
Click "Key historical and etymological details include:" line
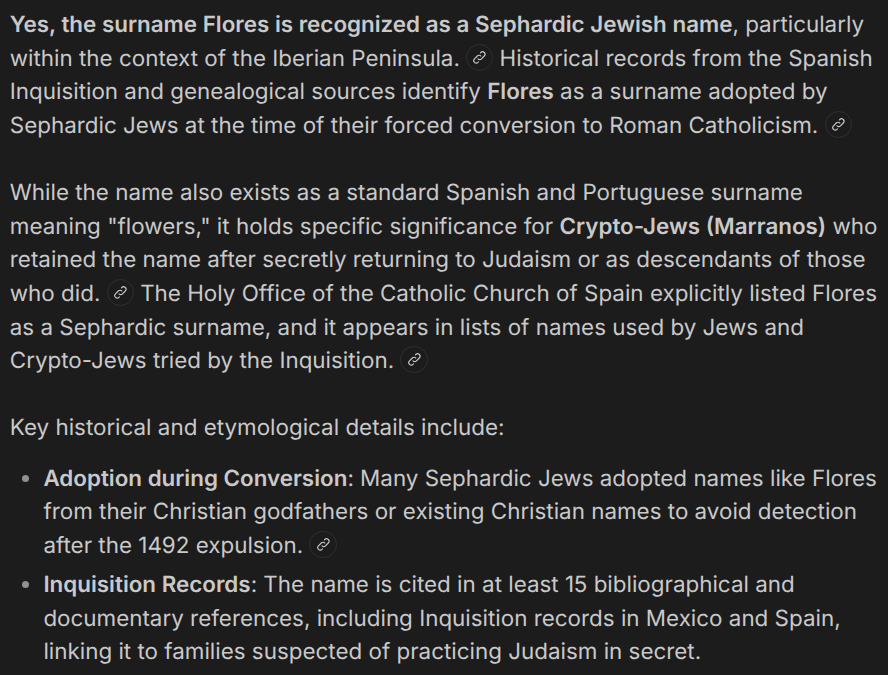click(257, 428)
